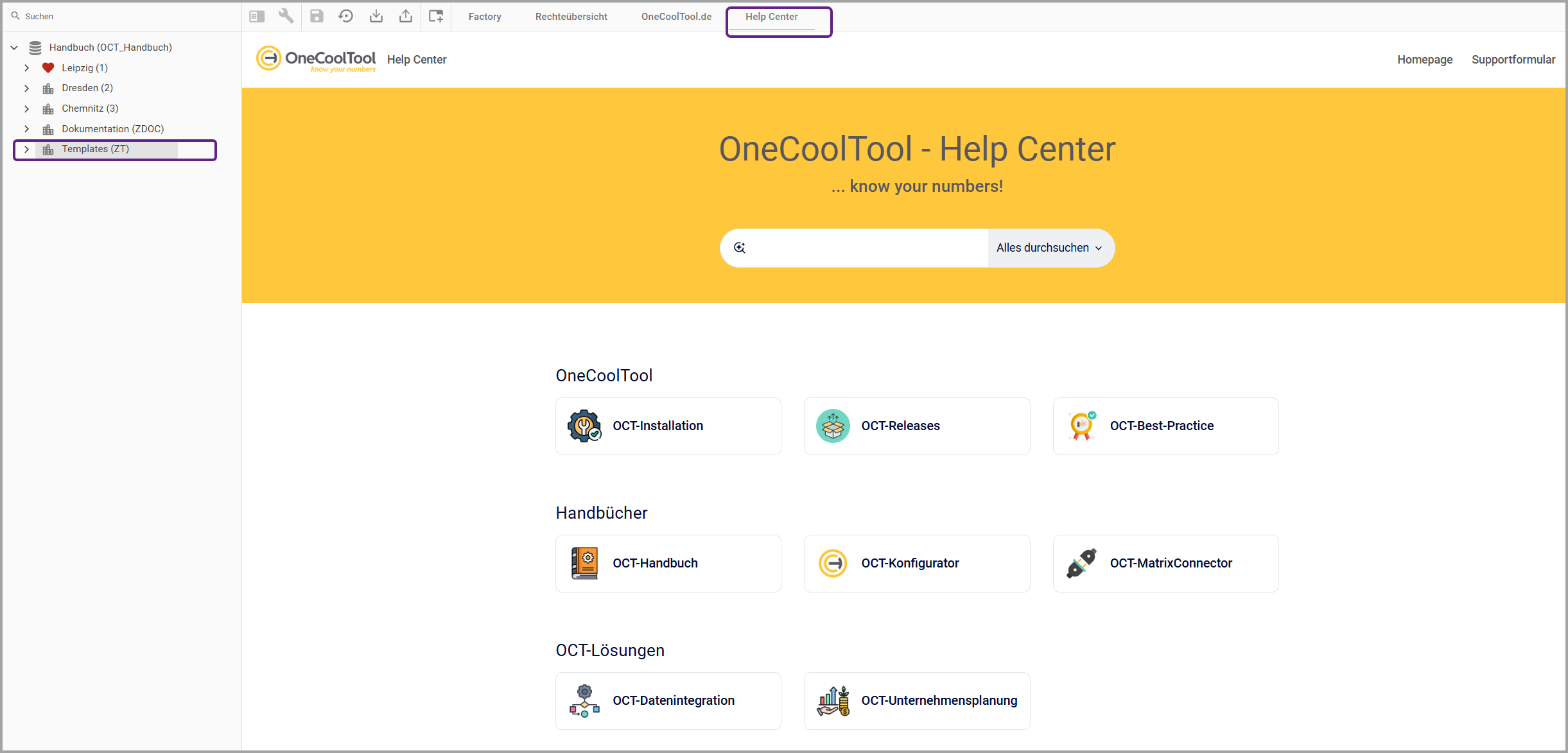Viewport: 1568px width, 753px height.
Task: Click the building icon beside Dokumentation
Action: point(48,129)
